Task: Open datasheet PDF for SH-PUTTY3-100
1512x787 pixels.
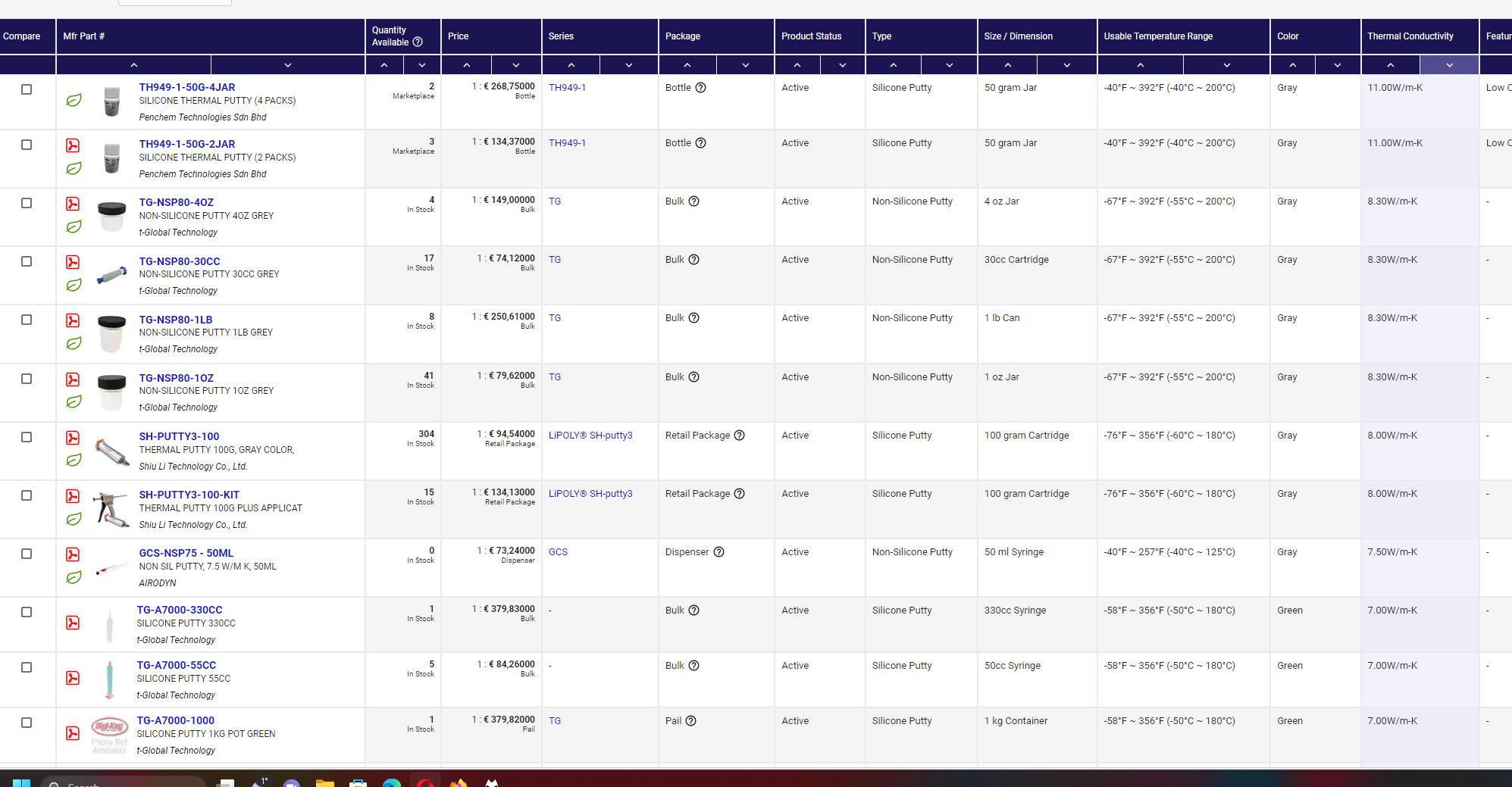Action: click(73, 438)
